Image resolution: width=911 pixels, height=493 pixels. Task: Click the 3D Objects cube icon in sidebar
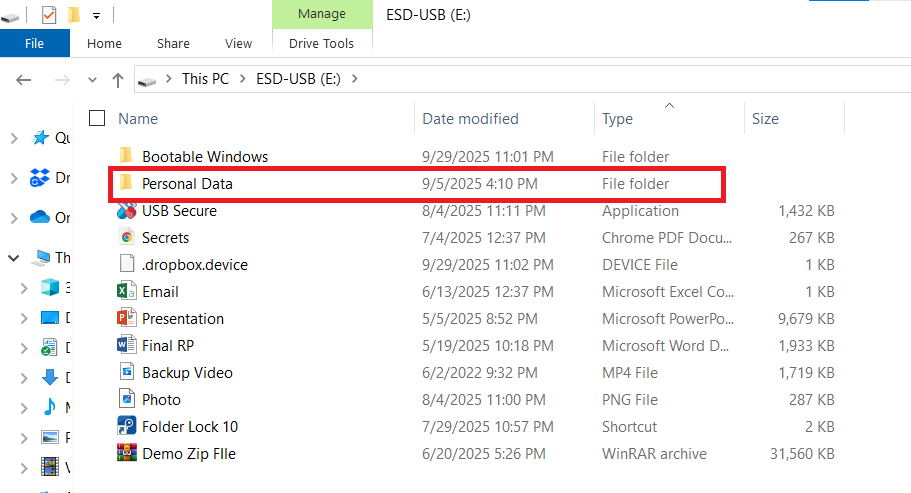(50, 287)
